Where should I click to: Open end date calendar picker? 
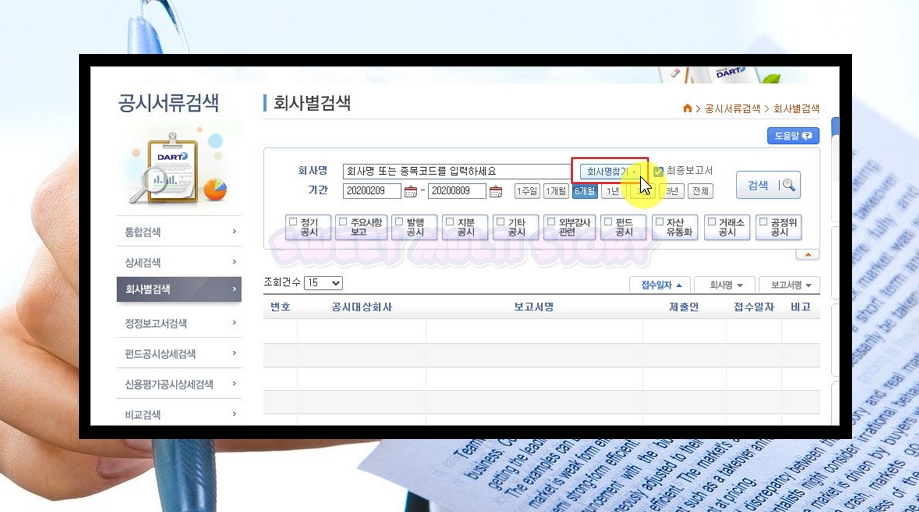click(x=495, y=192)
